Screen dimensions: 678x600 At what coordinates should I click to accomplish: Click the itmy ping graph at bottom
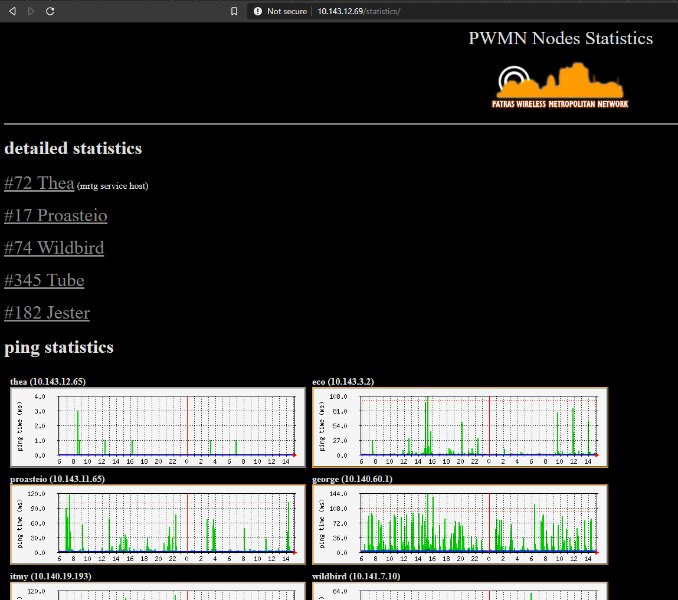155,591
